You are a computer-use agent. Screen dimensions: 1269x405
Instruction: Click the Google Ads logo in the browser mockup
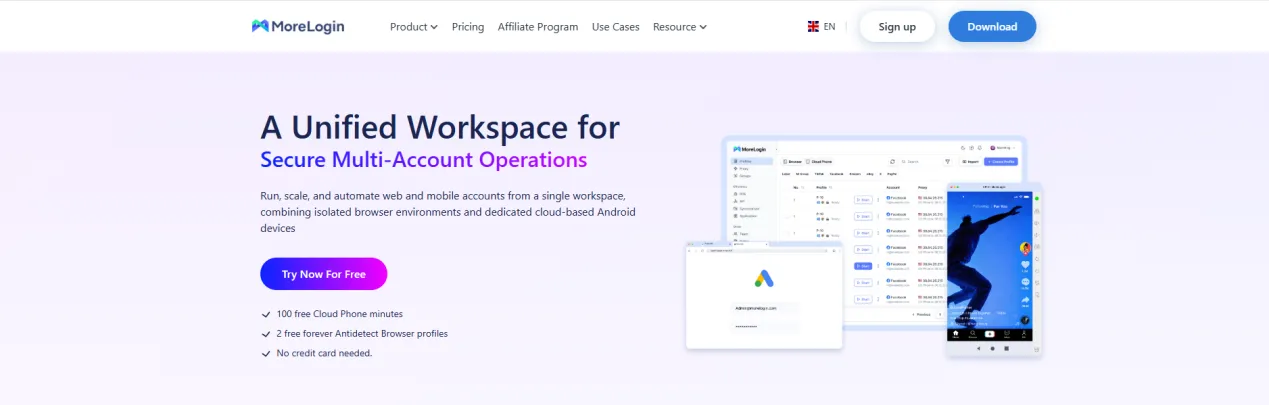(763, 278)
